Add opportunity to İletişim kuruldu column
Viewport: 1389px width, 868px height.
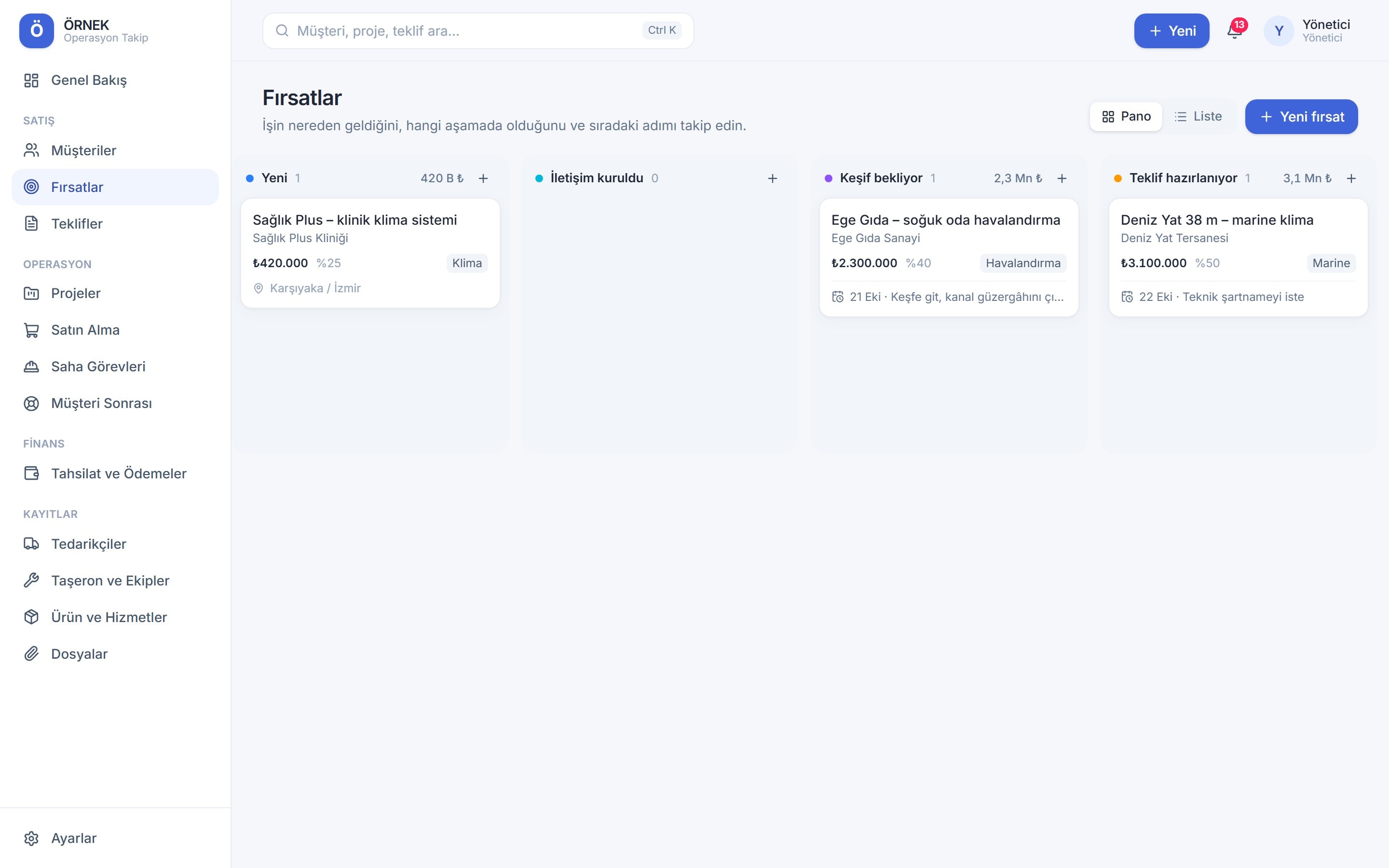coord(773,178)
